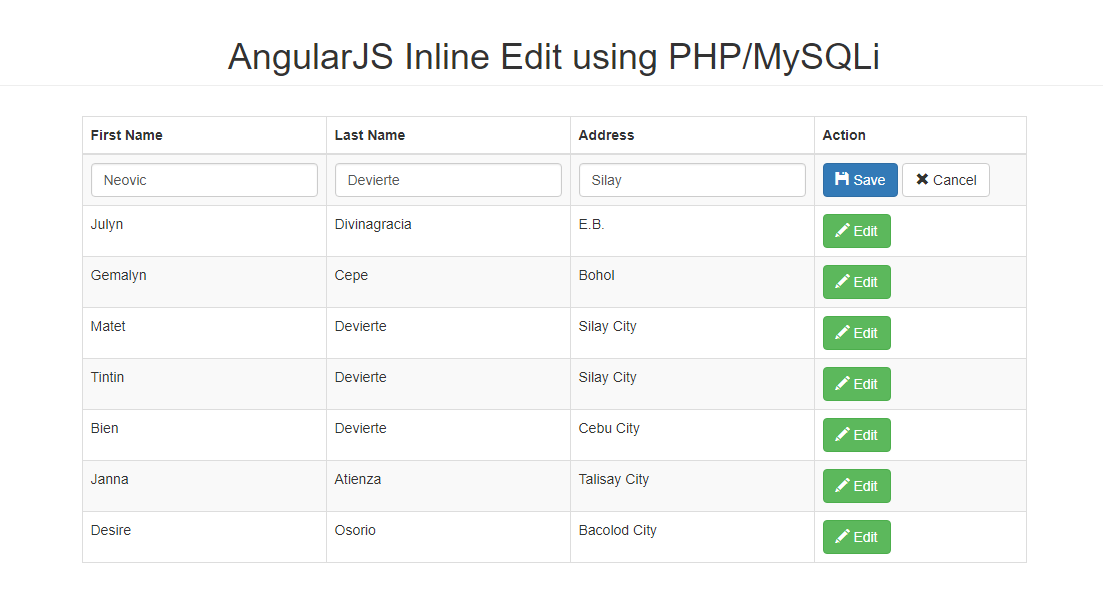Edit the Gemalyn Cepe row
1103x599 pixels.
[x=857, y=282]
